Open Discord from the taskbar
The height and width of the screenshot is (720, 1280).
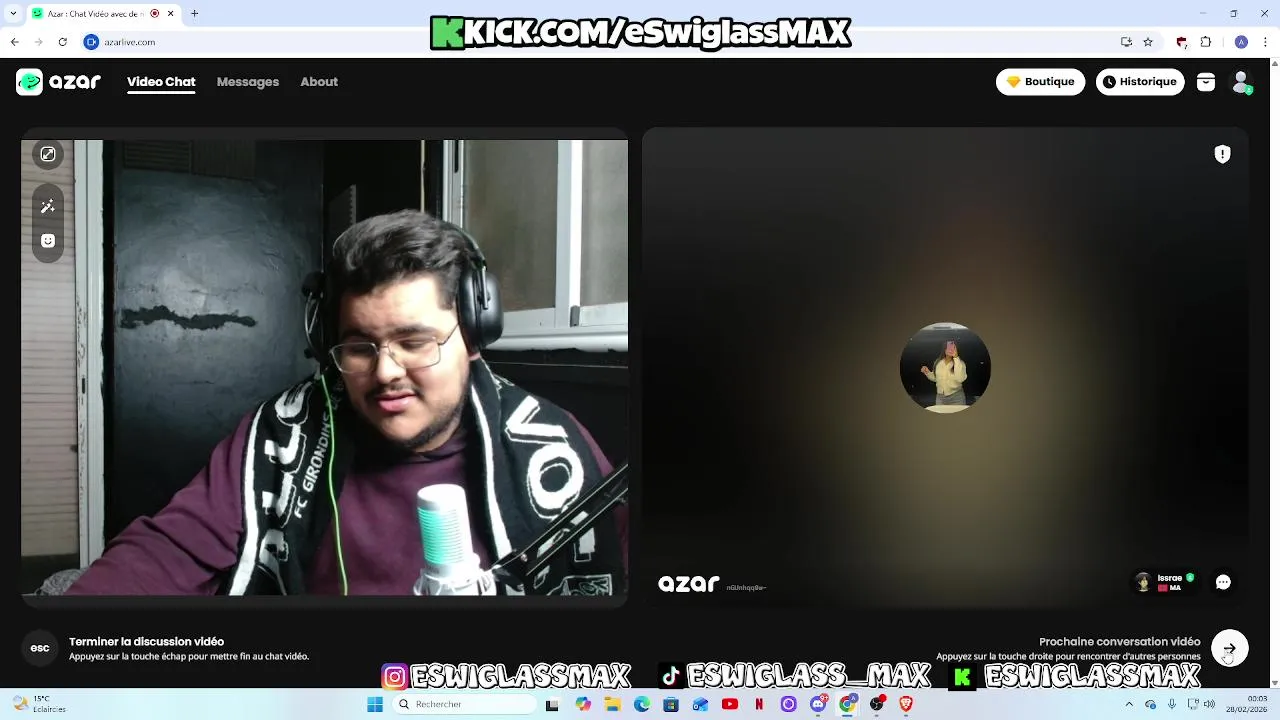(818, 704)
